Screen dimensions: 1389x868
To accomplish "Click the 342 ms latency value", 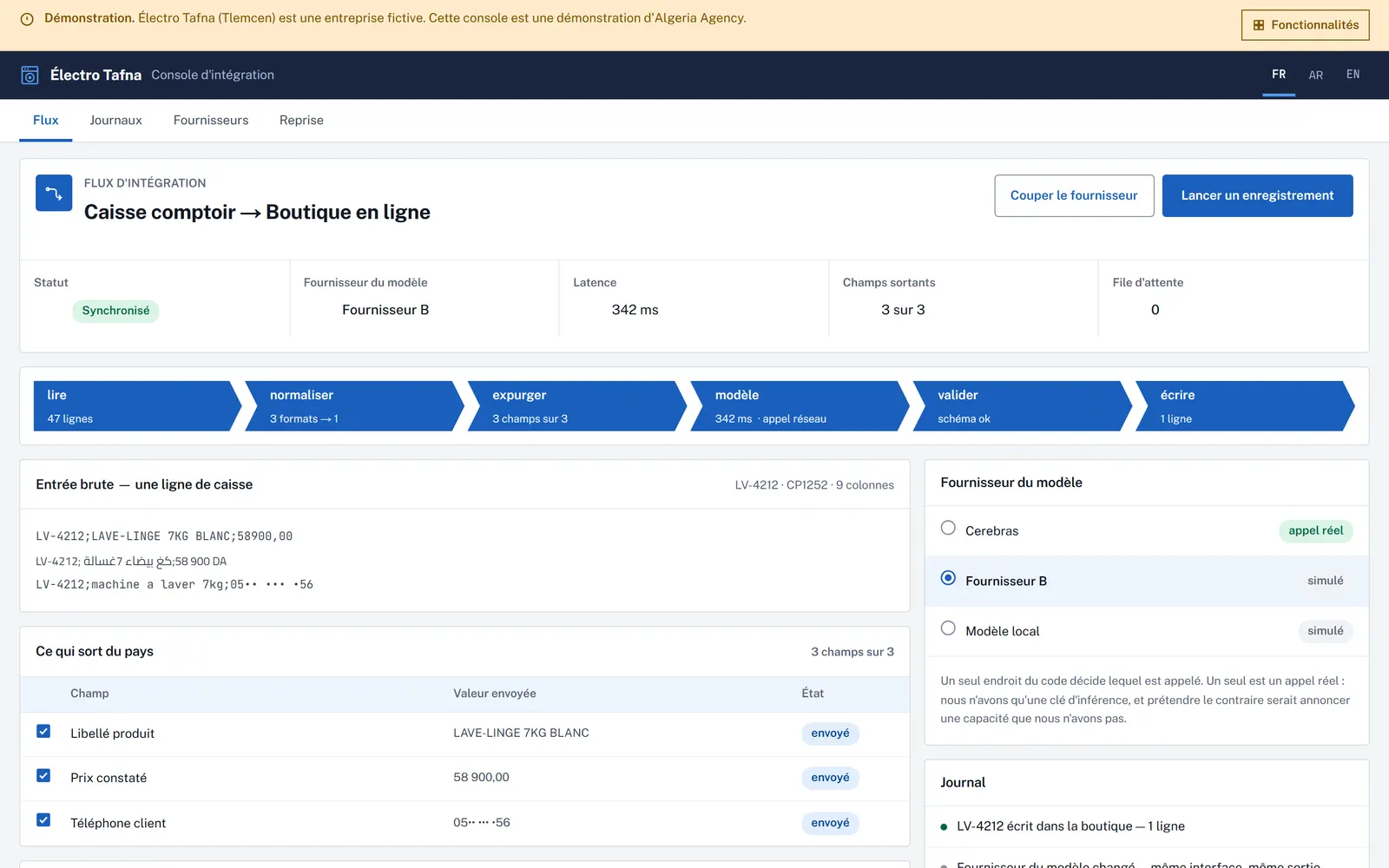I will [635, 310].
